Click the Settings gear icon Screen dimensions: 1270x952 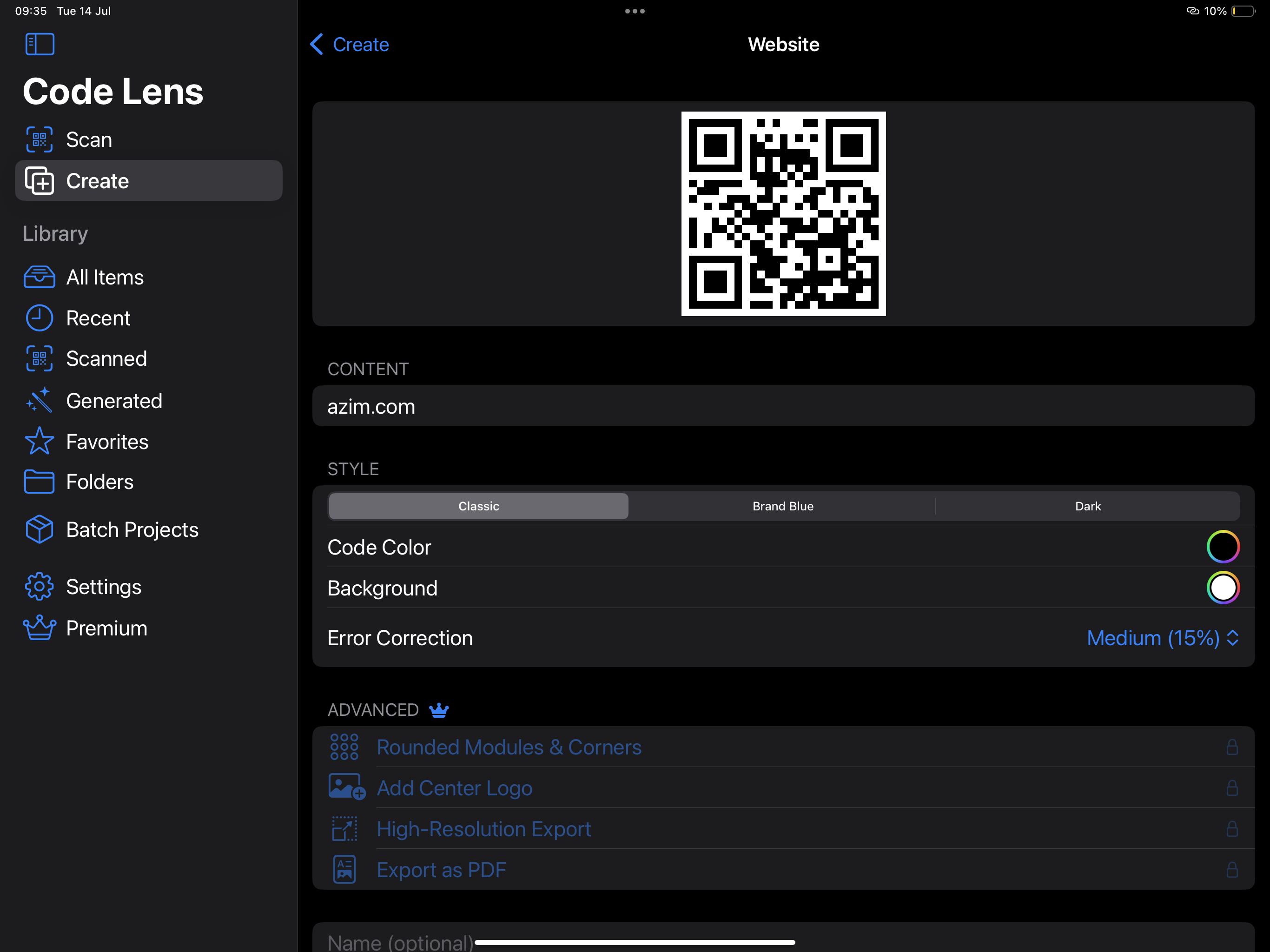pos(39,587)
